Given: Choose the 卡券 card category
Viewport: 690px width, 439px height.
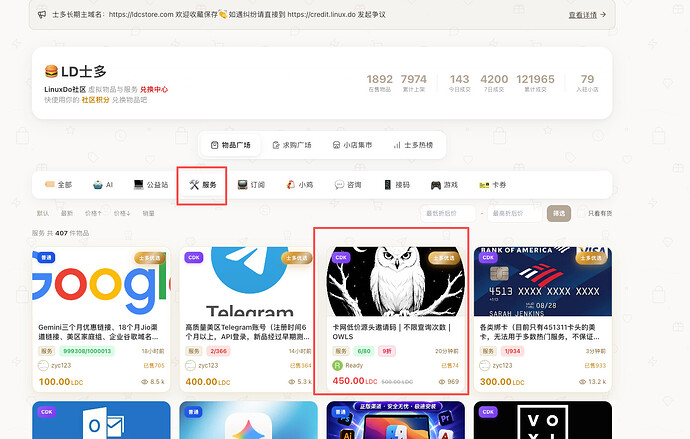Looking at the screenshot, I should 492,185.
